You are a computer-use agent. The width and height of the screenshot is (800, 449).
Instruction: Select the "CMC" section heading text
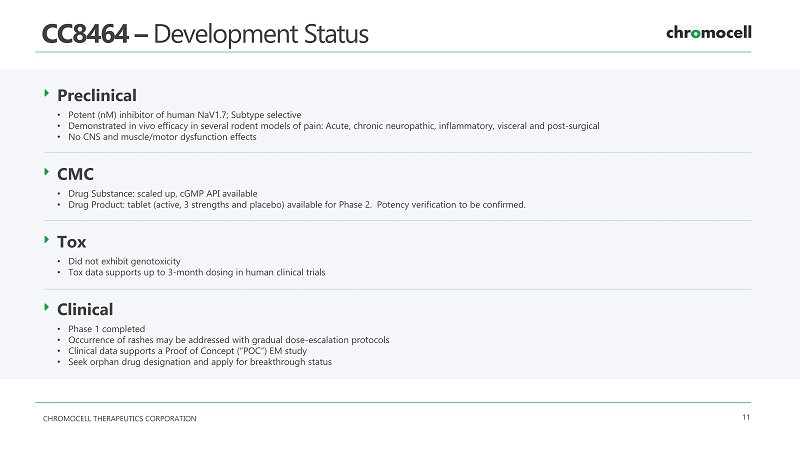[x=76, y=174]
